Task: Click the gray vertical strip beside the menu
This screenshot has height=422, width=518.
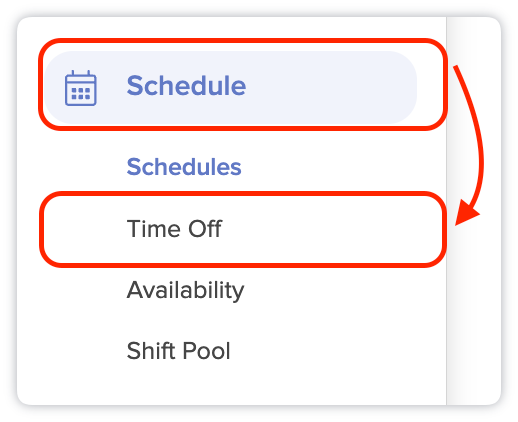Action: [473, 211]
